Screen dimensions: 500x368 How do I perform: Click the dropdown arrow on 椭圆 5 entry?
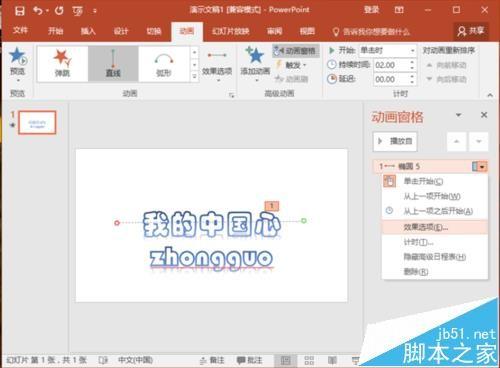point(482,166)
